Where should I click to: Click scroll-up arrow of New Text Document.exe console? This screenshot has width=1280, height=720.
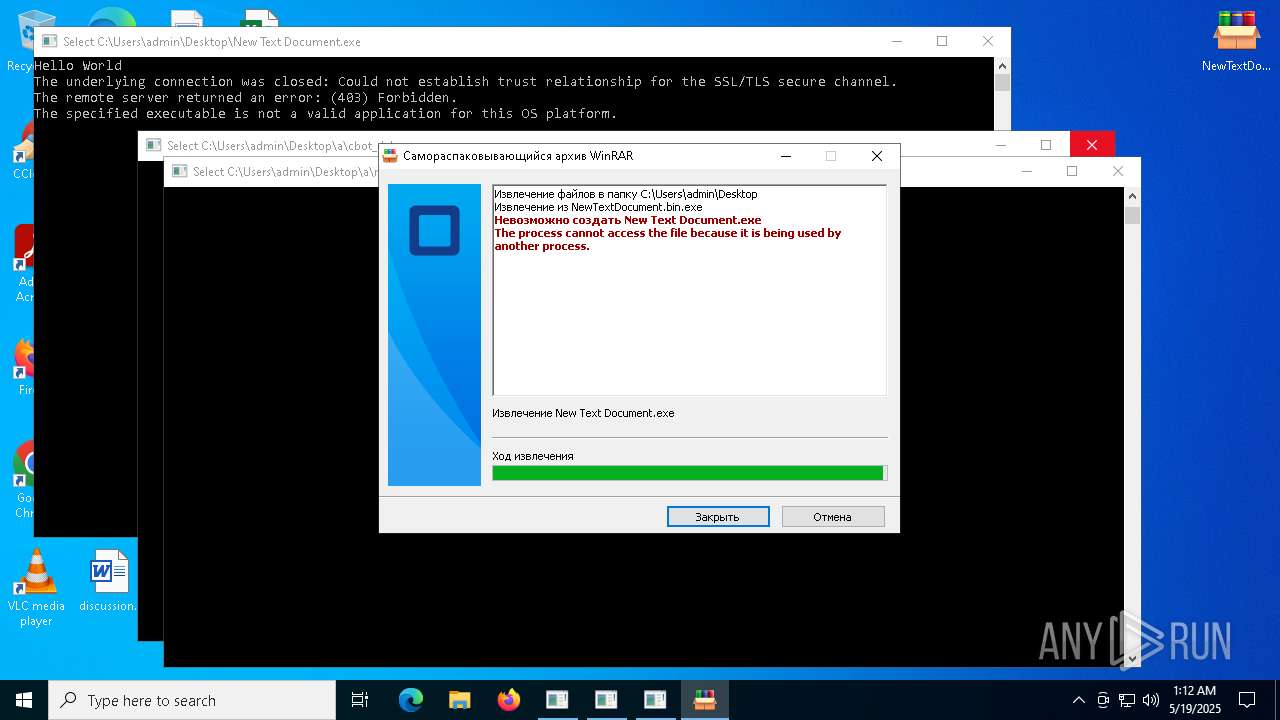click(x=1002, y=65)
